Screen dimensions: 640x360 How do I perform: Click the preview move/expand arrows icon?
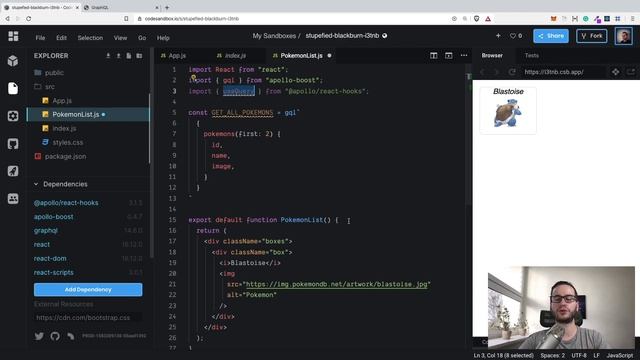point(616,72)
